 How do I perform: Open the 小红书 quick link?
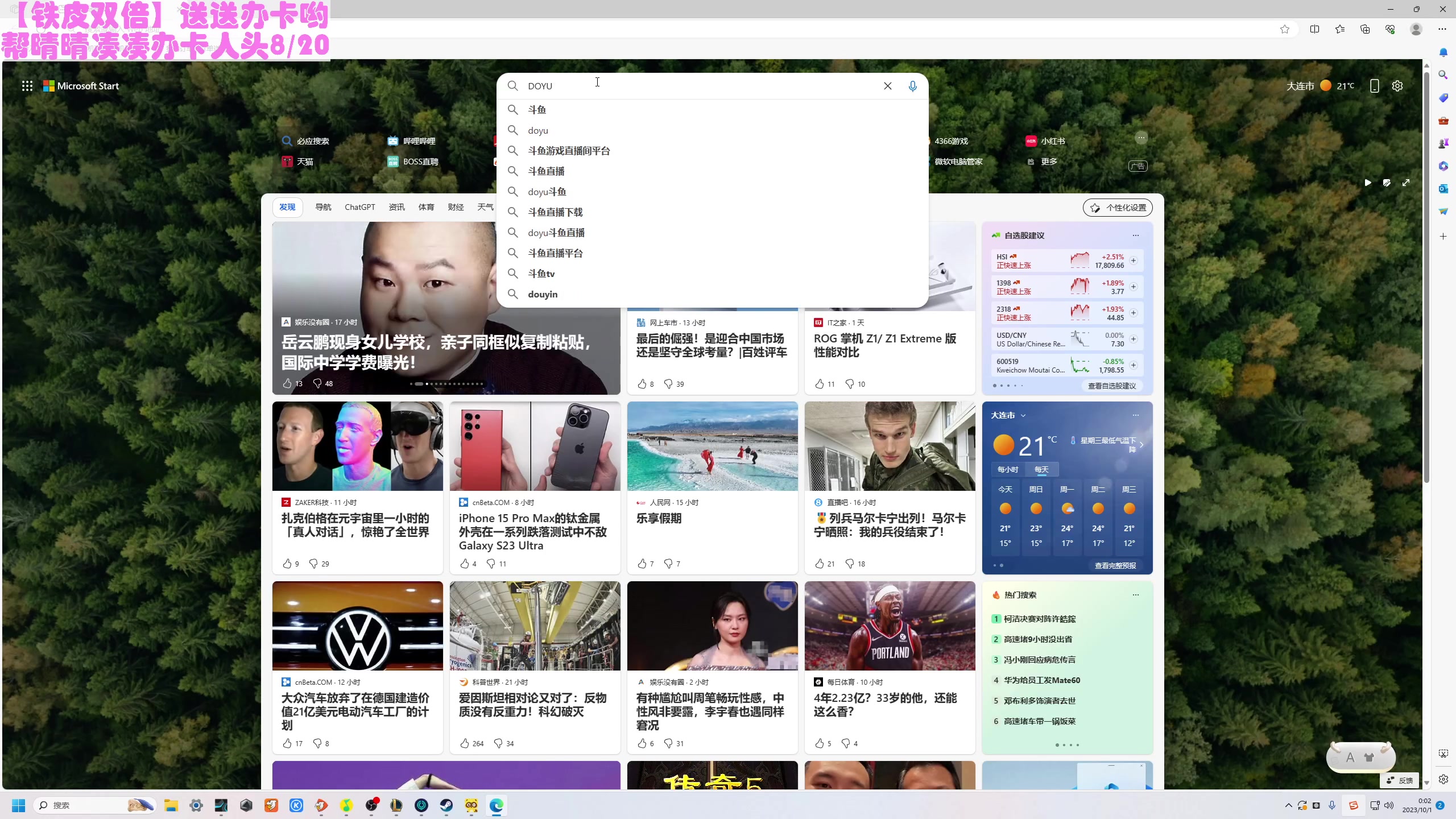(x=1045, y=141)
